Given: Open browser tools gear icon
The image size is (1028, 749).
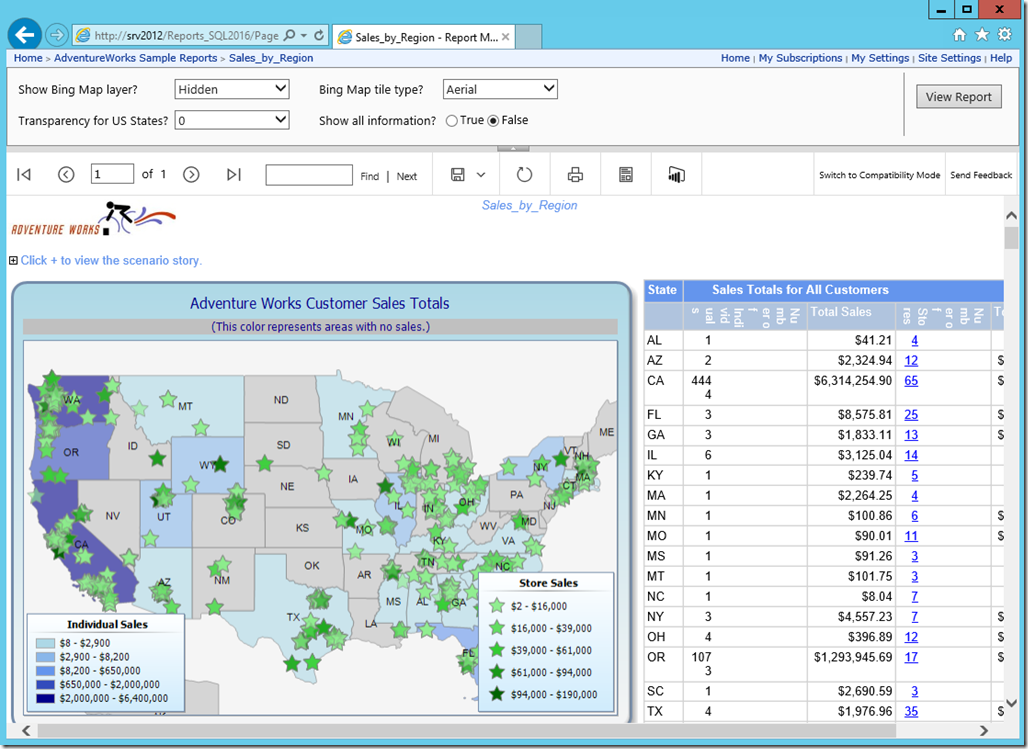Looking at the screenshot, I should [1004, 34].
